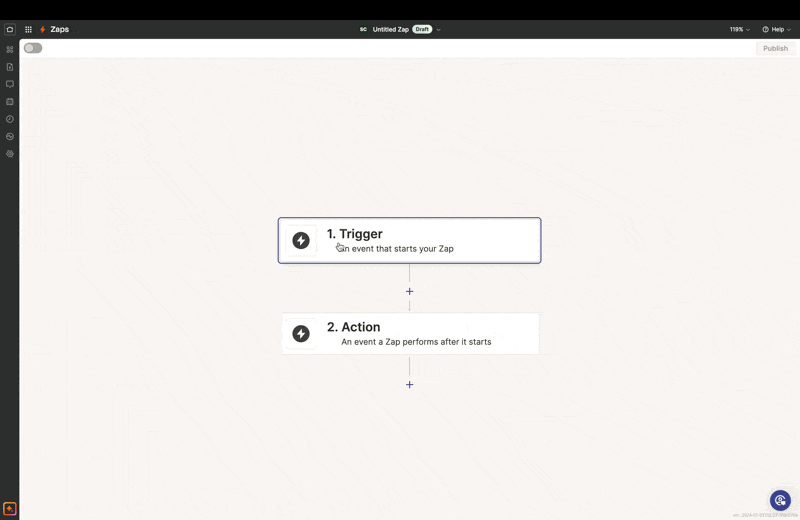Image resolution: width=800 pixels, height=520 pixels.
Task: Add a step after the Action
Action: click(410, 385)
